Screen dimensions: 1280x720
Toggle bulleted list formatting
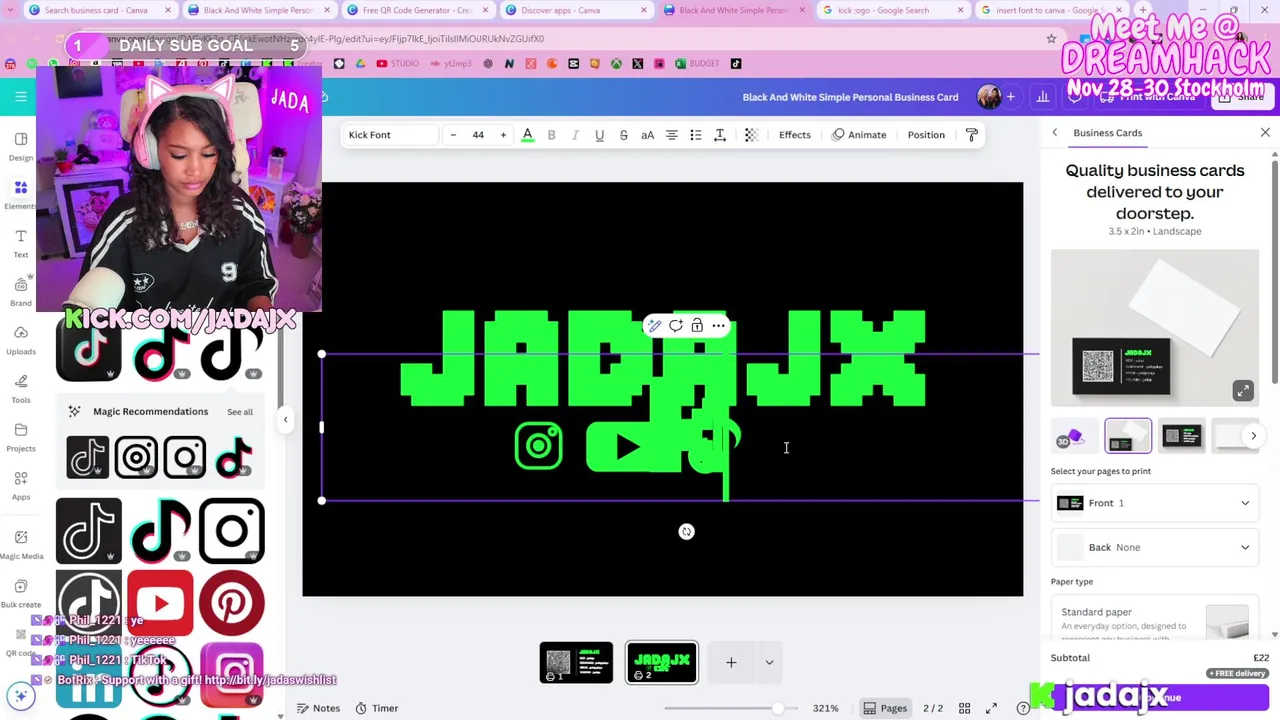click(x=695, y=135)
